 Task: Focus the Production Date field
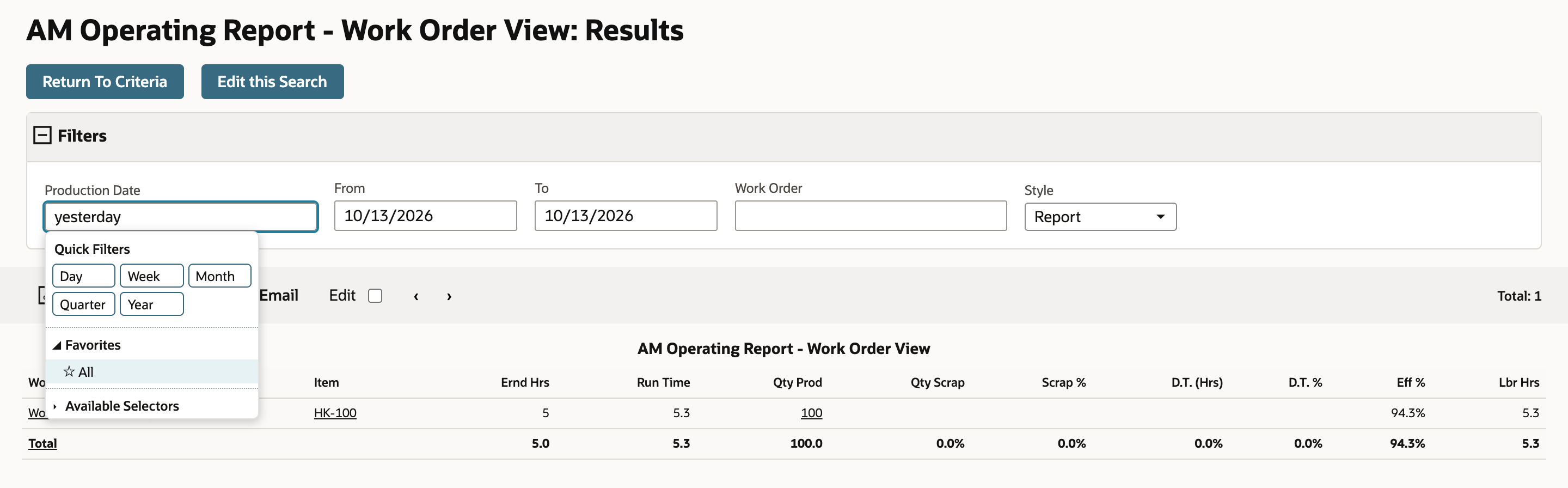tap(181, 217)
